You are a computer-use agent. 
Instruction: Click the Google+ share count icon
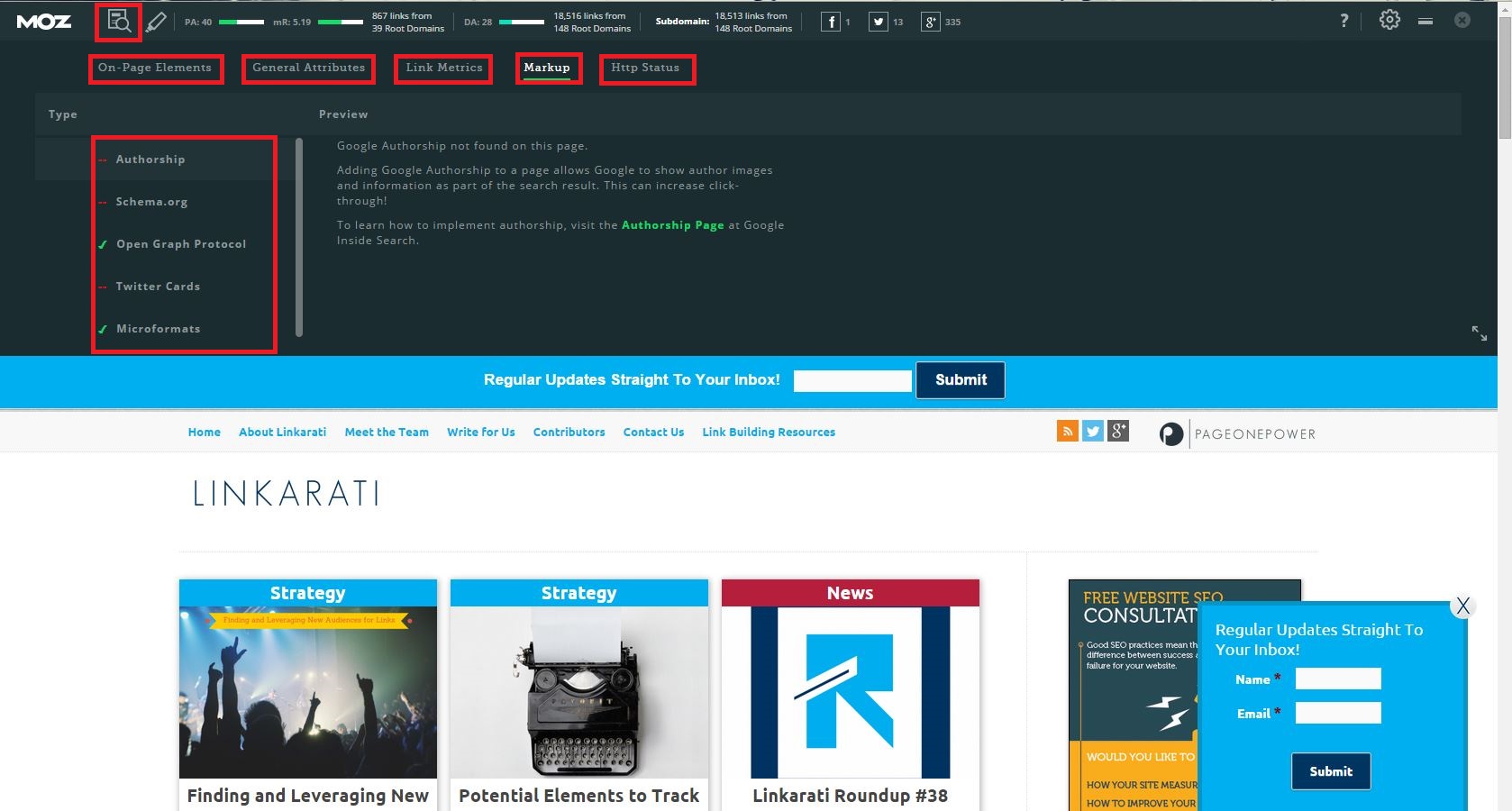[x=929, y=22]
